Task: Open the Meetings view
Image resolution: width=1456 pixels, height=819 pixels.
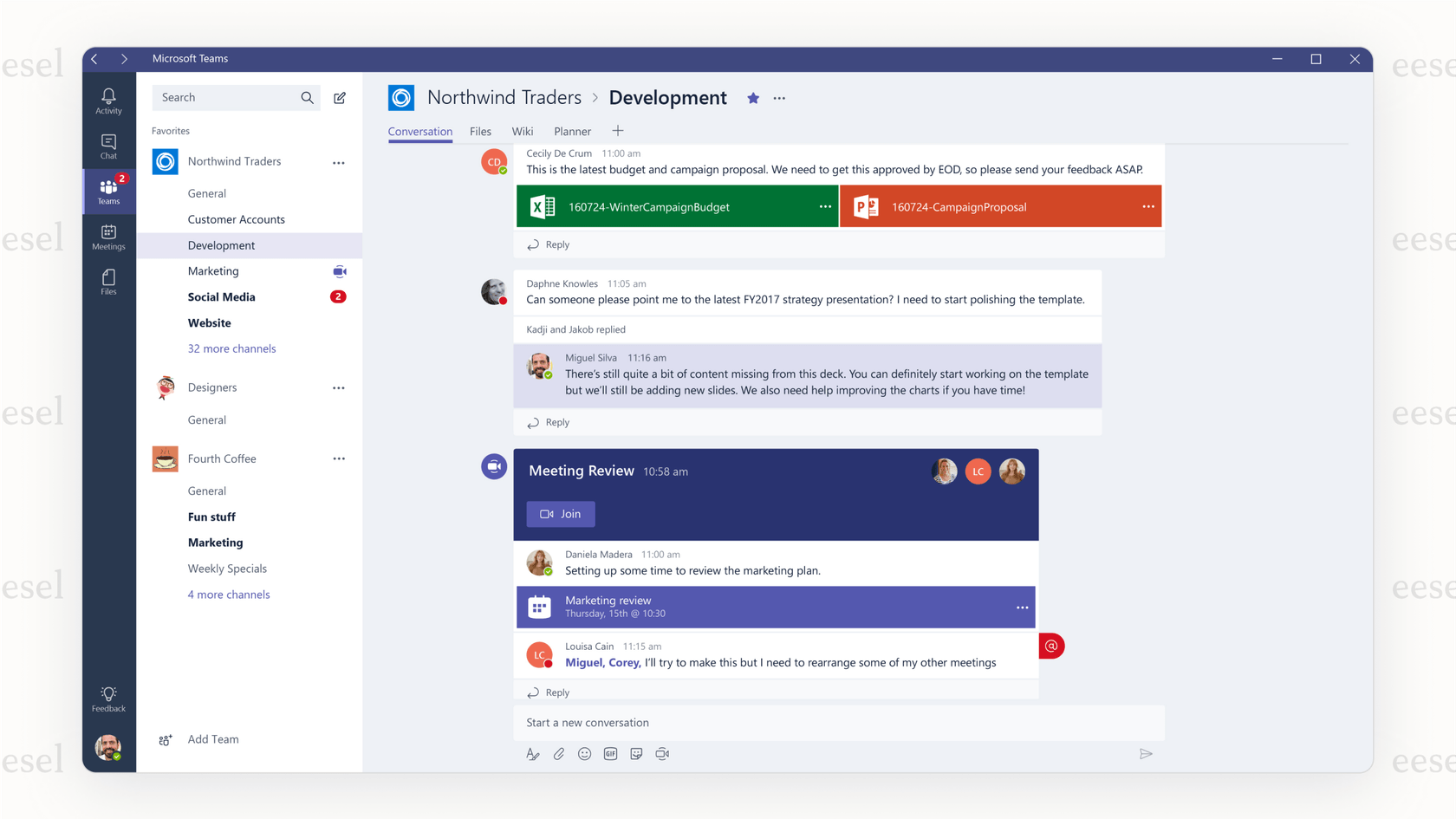Action: (x=108, y=235)
